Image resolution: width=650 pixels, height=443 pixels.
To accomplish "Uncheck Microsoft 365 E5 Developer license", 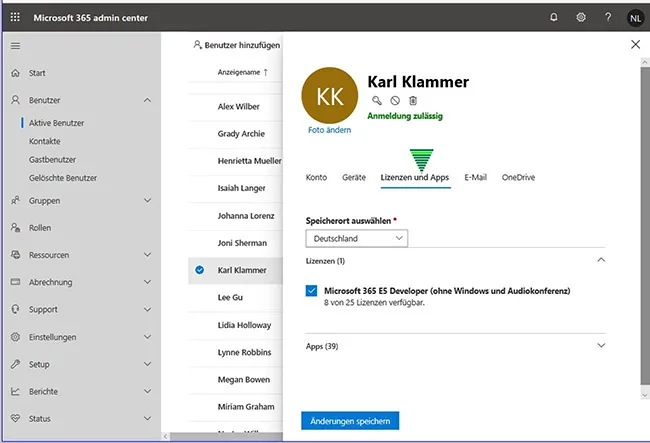I will coord(312,291).
